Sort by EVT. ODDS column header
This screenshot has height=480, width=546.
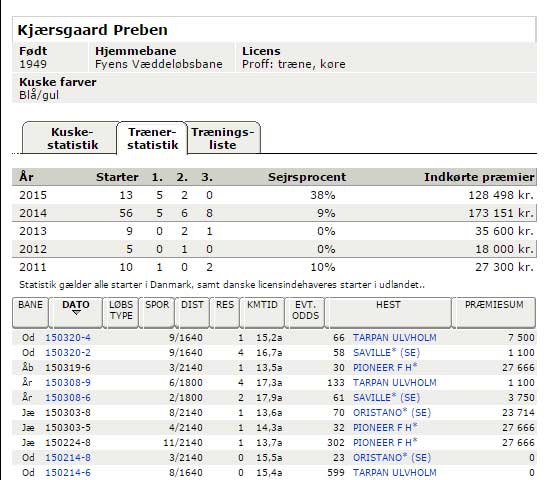coord(305,312)
